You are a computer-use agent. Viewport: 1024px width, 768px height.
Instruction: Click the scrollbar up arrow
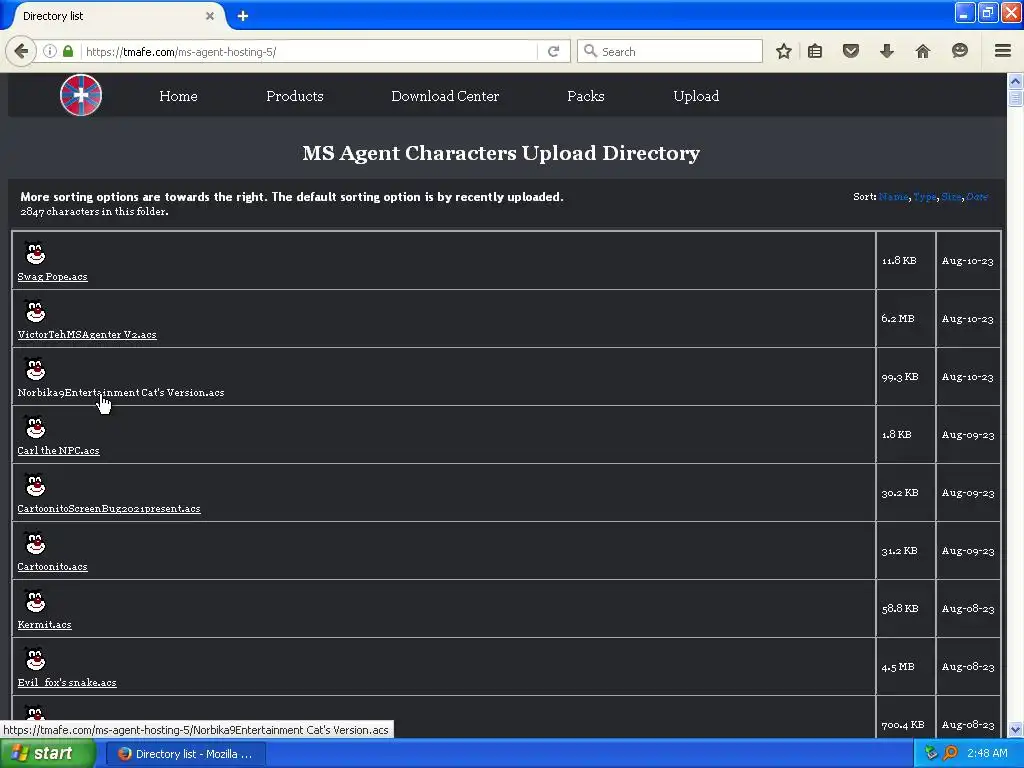pos(1015,81)
